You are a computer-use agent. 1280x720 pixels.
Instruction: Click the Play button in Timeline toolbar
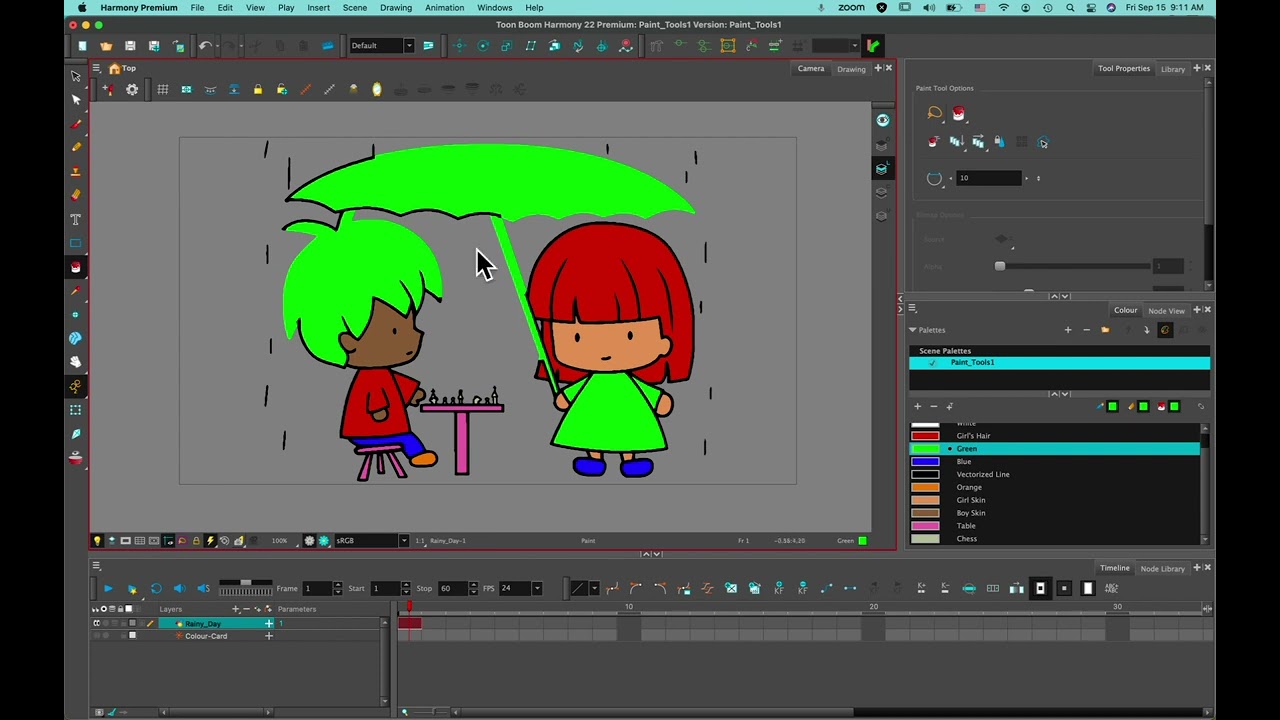(x=108, y=588)
